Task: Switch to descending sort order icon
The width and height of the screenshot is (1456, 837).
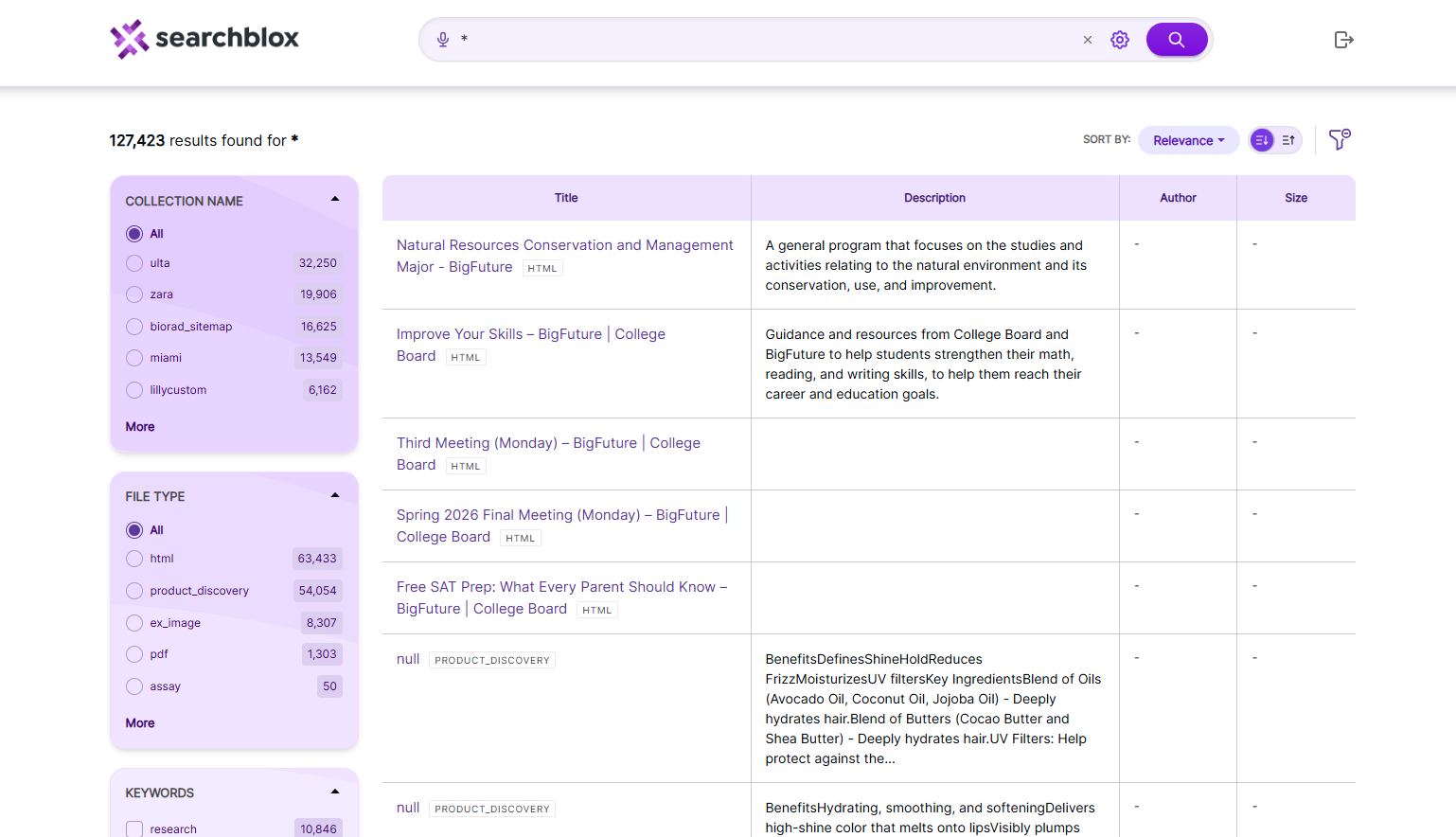Action: coord(1262,140)
